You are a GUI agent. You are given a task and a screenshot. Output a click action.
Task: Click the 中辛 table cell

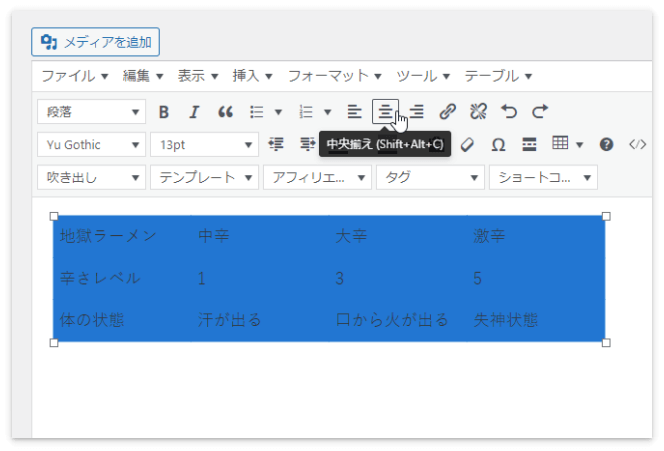tap(260, 236)
